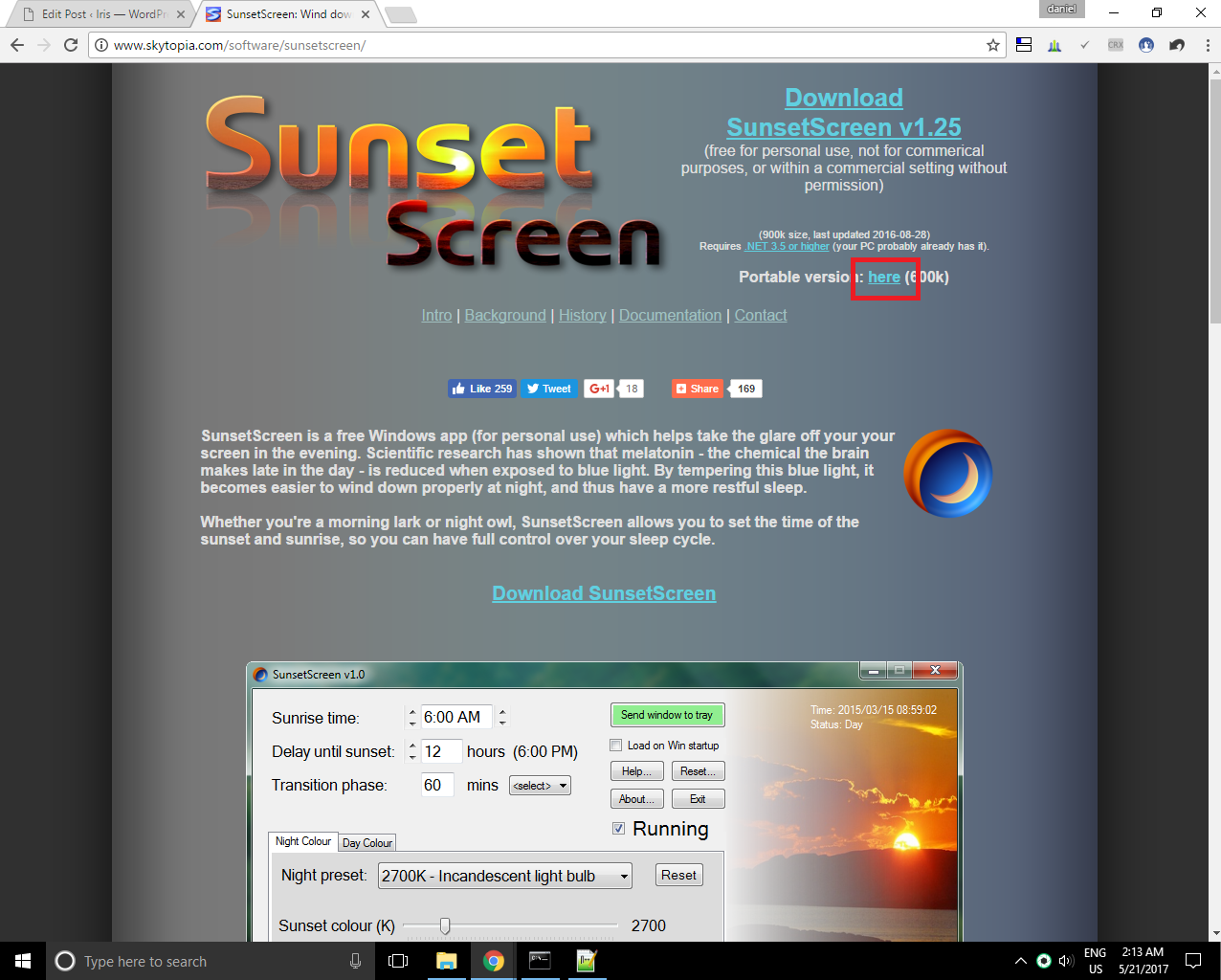The width and height of the screenshot is (1221, 980).
Task: Click the Sunset colour (K) slider handle
Action: 445,925
